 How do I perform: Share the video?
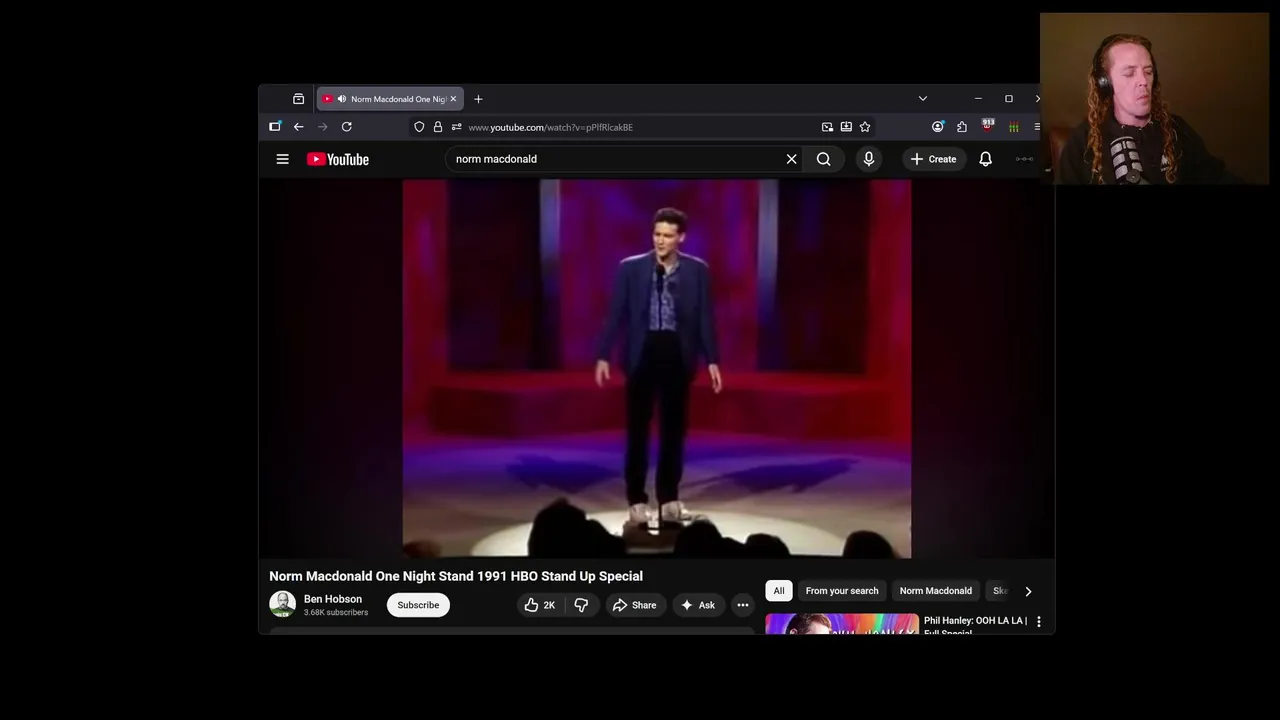[x=635, y=605]
